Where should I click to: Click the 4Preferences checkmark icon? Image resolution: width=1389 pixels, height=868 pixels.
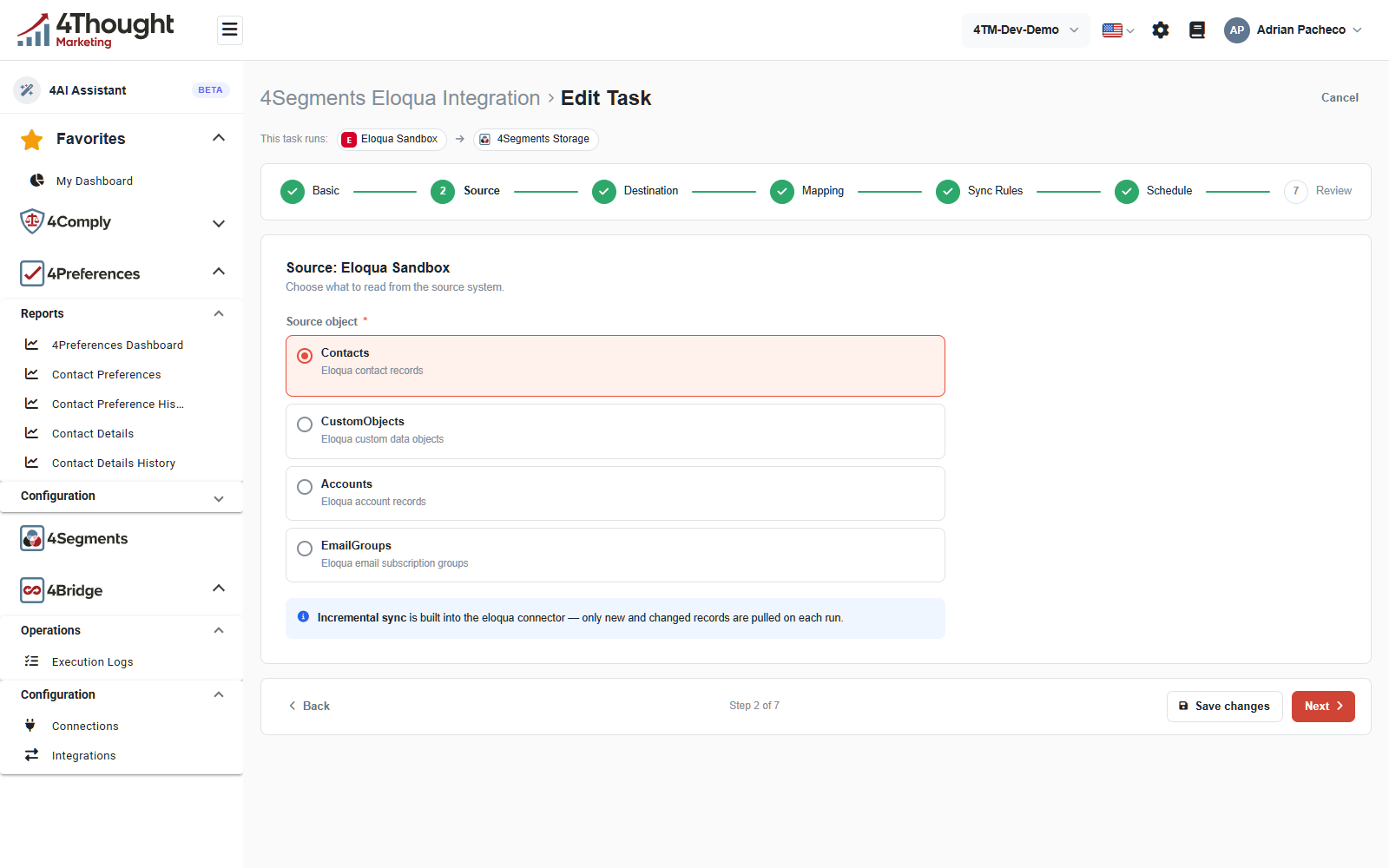32,273
